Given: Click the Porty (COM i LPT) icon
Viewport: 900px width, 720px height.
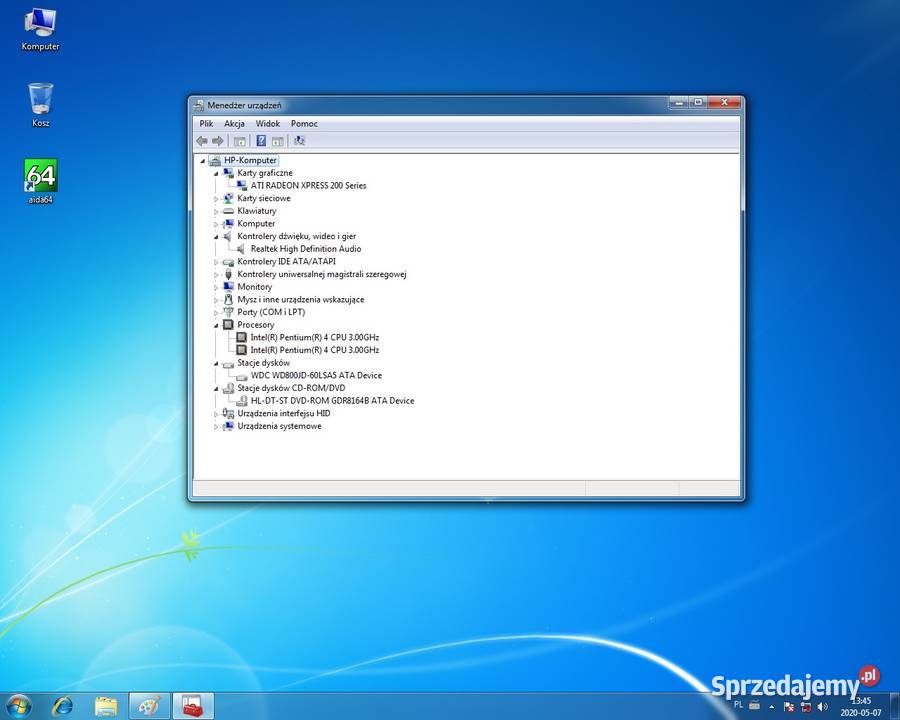Looking at the screenshot, I should [x=228, y=312].
